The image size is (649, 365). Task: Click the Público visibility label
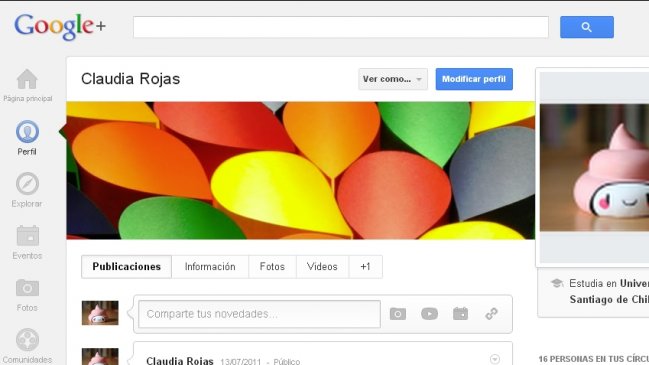287,362
